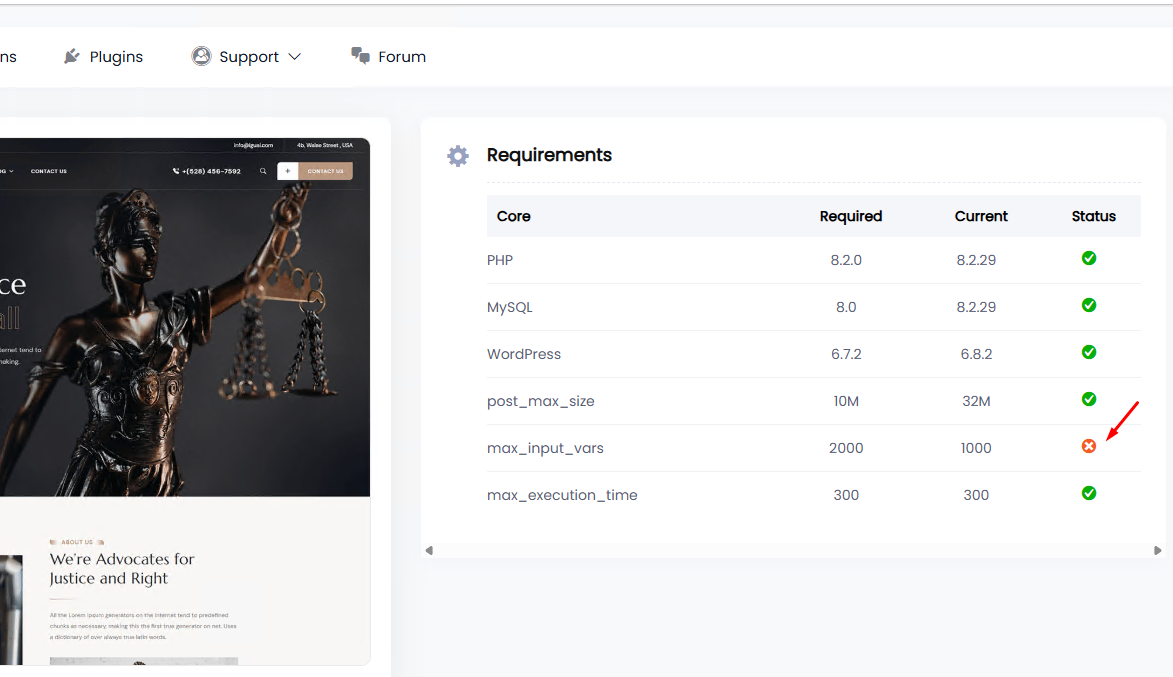Select the max_execution_time row label

click(562, 495)
